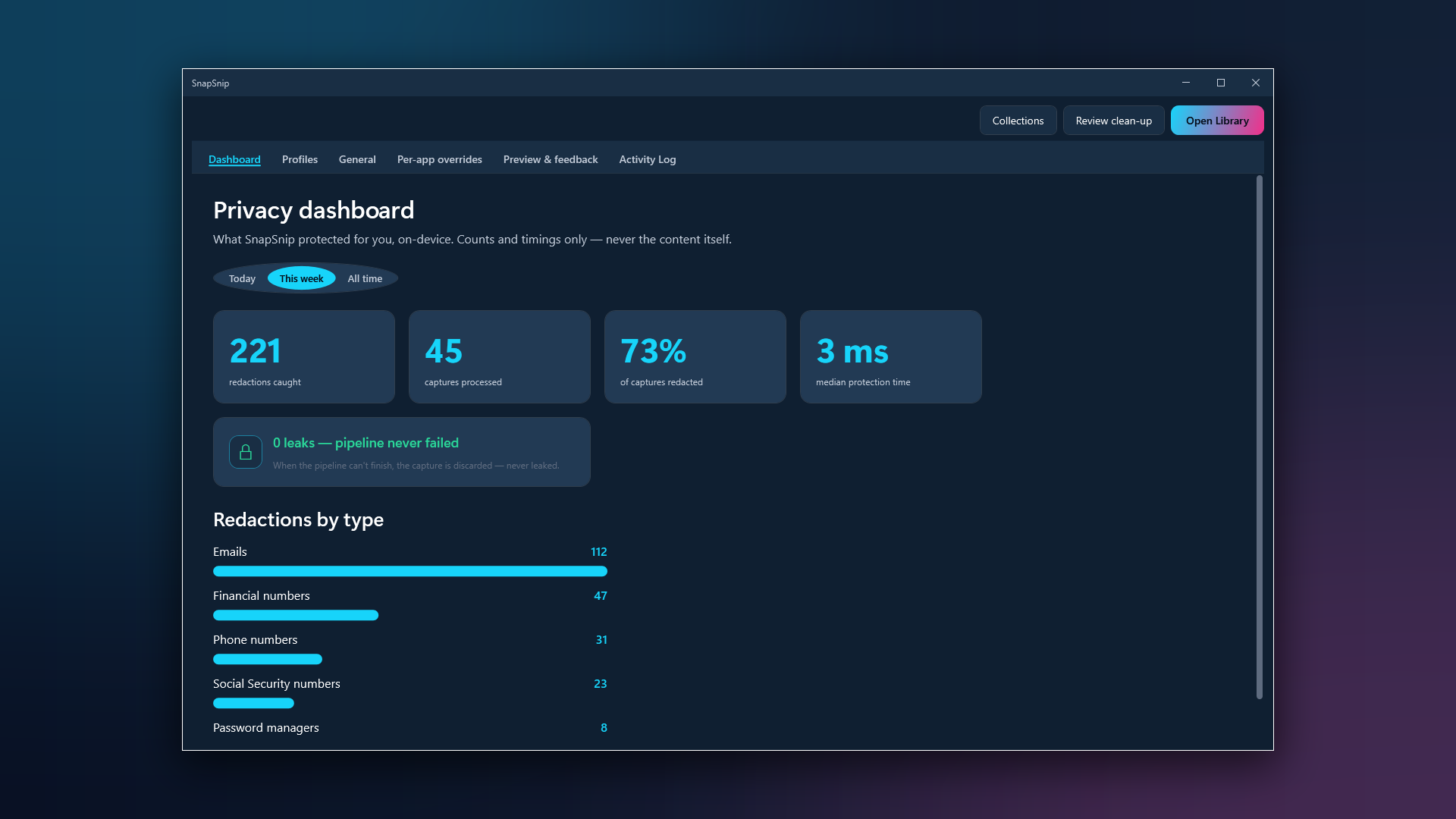Switch to Preview & feedback tab
1456x819 pixels.
click(551, 159)
